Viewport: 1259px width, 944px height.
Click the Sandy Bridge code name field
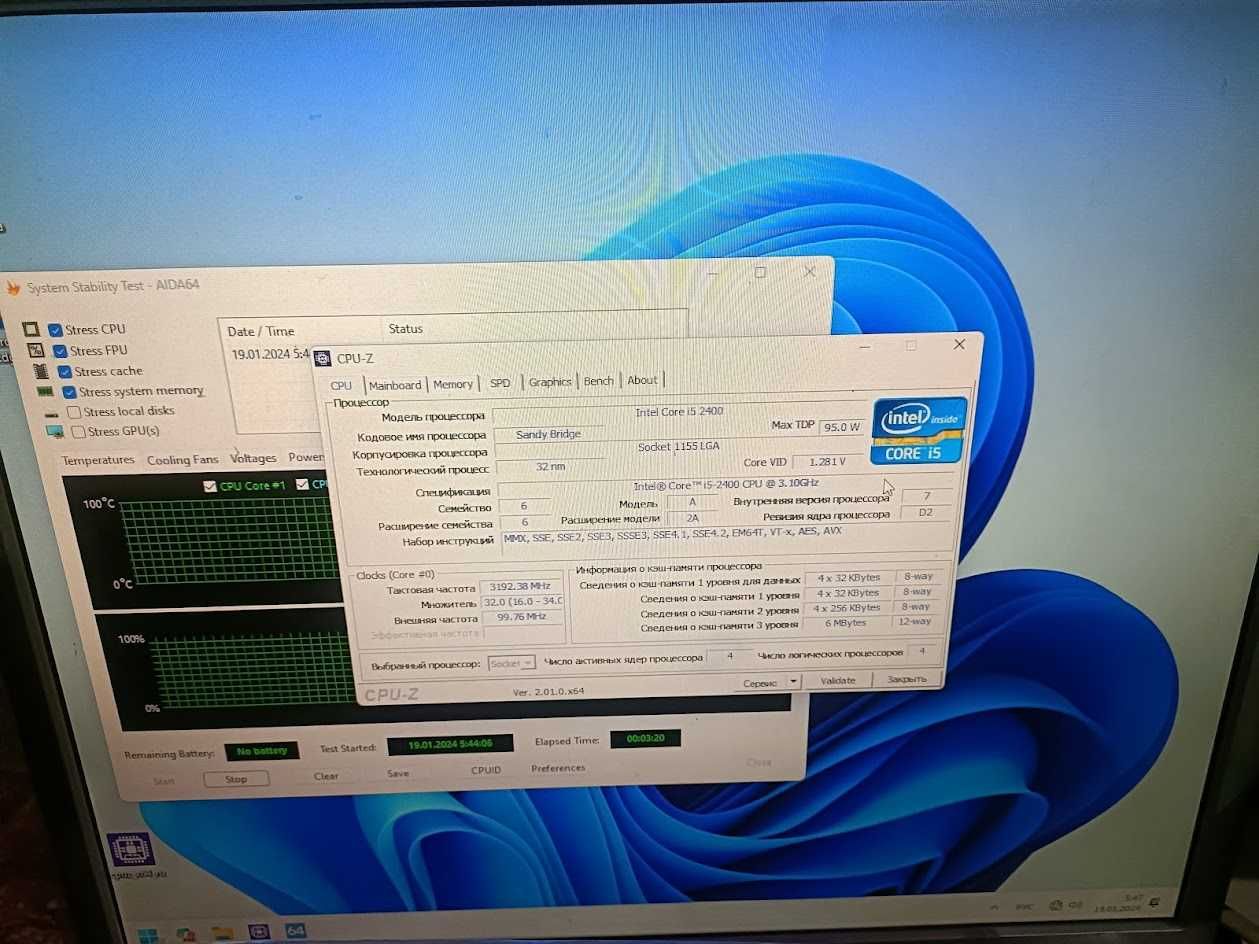(548, 434)
